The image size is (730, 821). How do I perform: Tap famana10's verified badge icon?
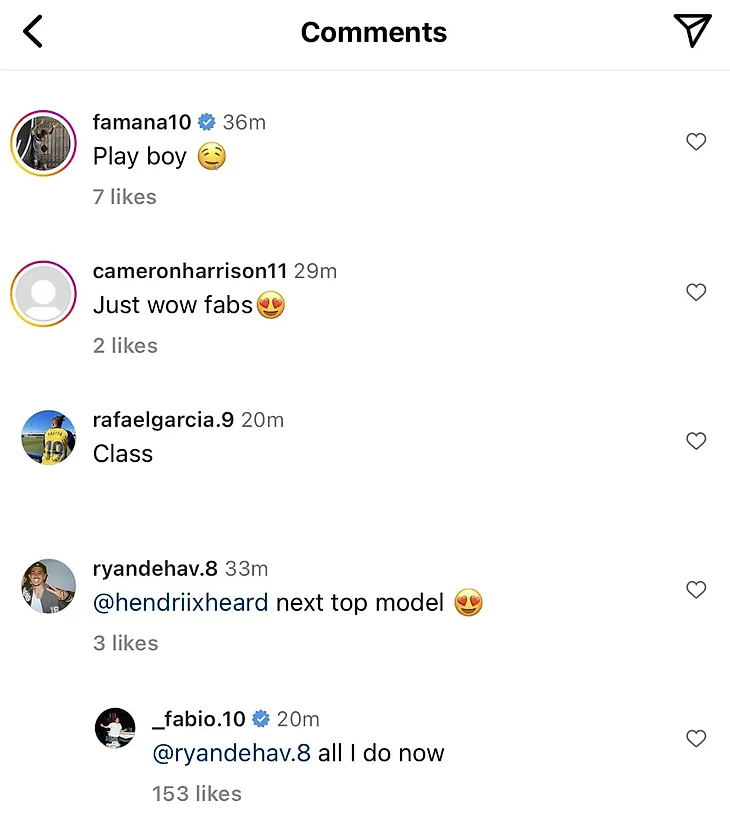coord(207,122)
